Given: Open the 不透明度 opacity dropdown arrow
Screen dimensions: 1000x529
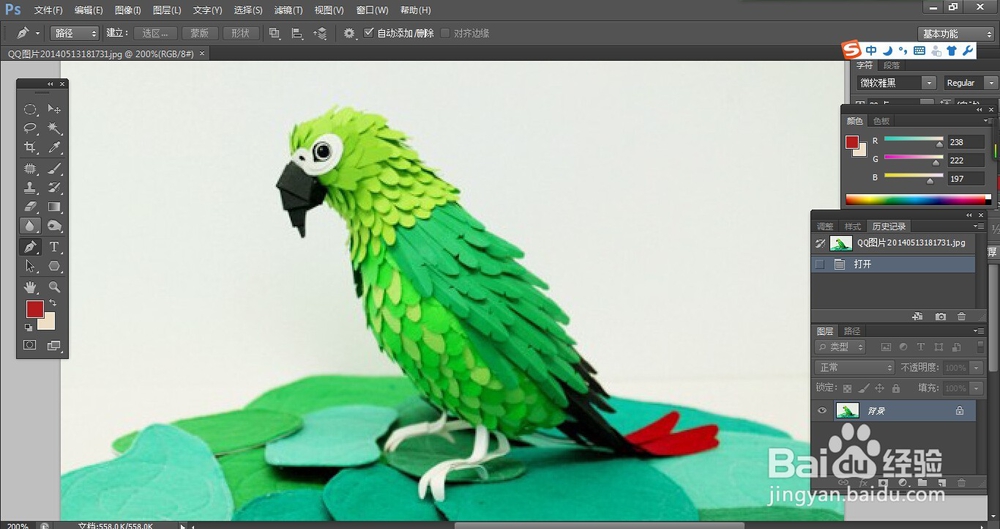Looking at the screenshot, I should (976, 368).
